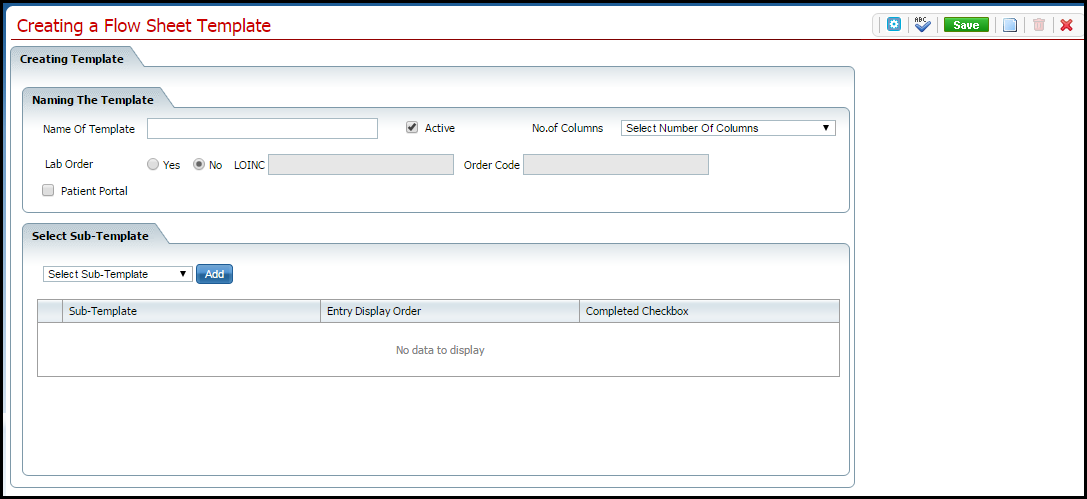This screenshot has height=499, width=1087.
Task: Enable the Patient Portal checkbox
Action: tap(48, 190)
